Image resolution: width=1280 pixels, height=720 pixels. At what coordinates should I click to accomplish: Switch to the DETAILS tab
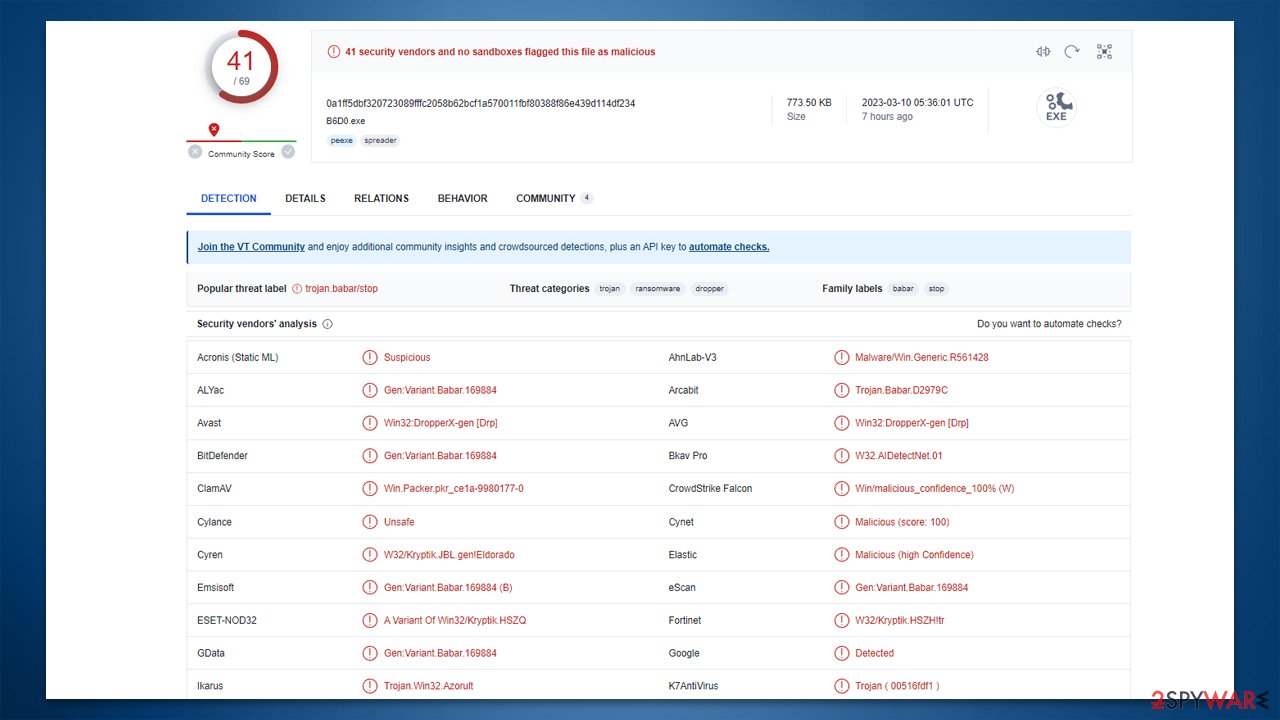305,199
